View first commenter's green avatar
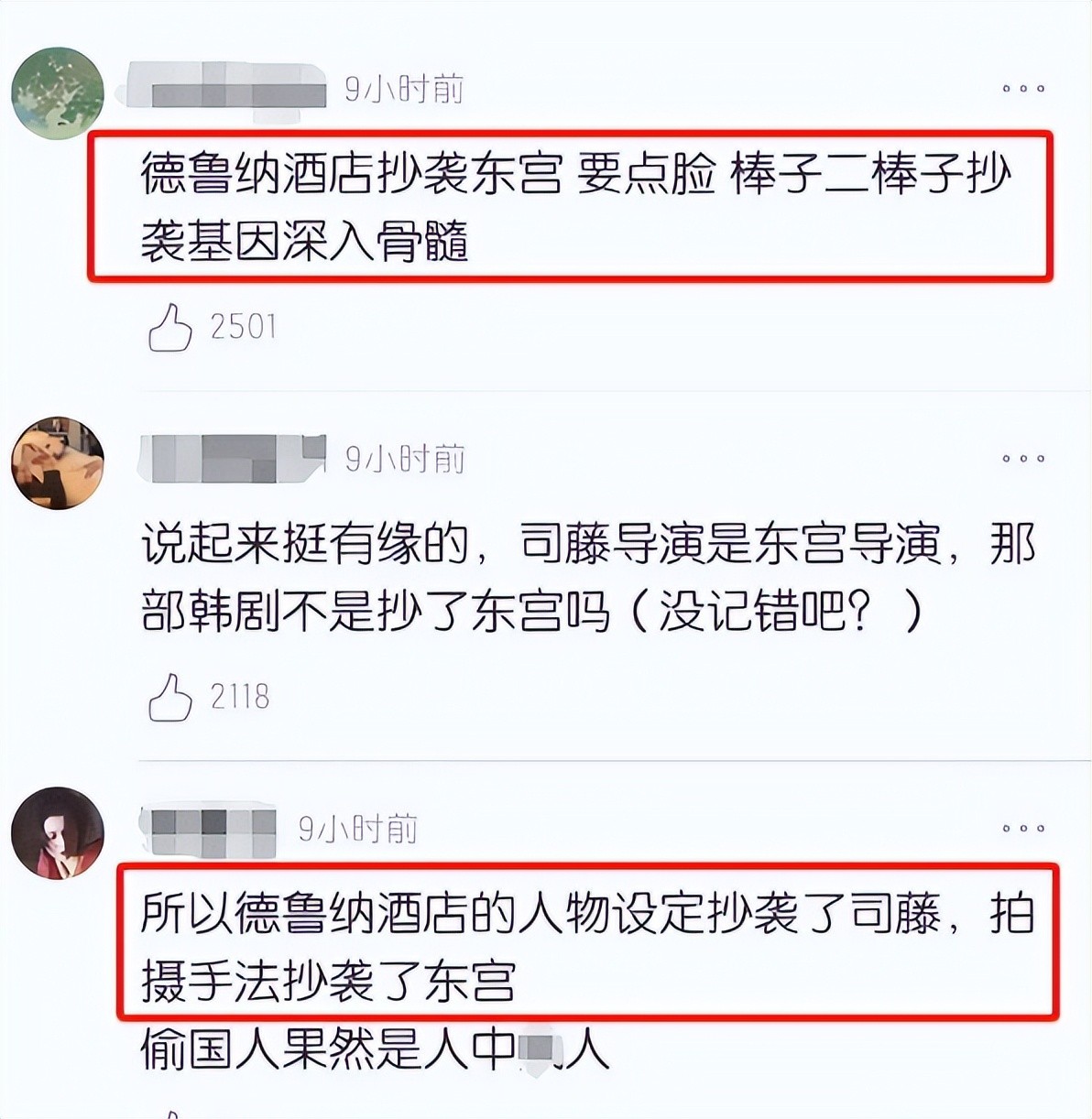1092x1119 pixels. point(57,93)
